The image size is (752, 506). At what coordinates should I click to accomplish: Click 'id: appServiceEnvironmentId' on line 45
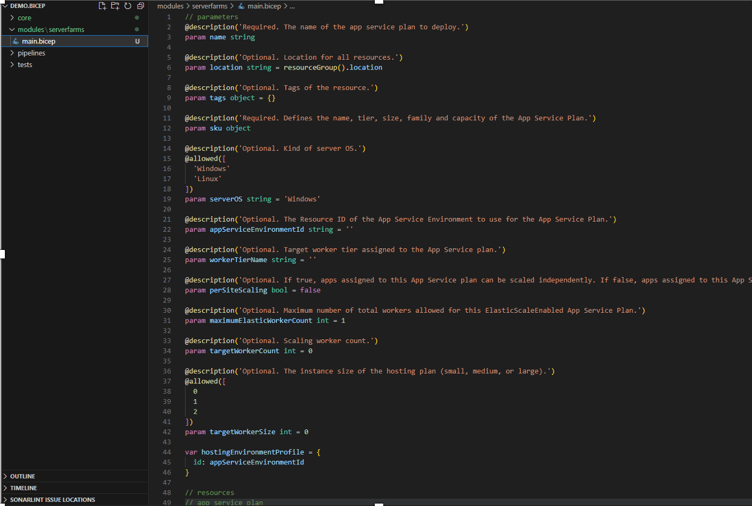click(248, 462)
